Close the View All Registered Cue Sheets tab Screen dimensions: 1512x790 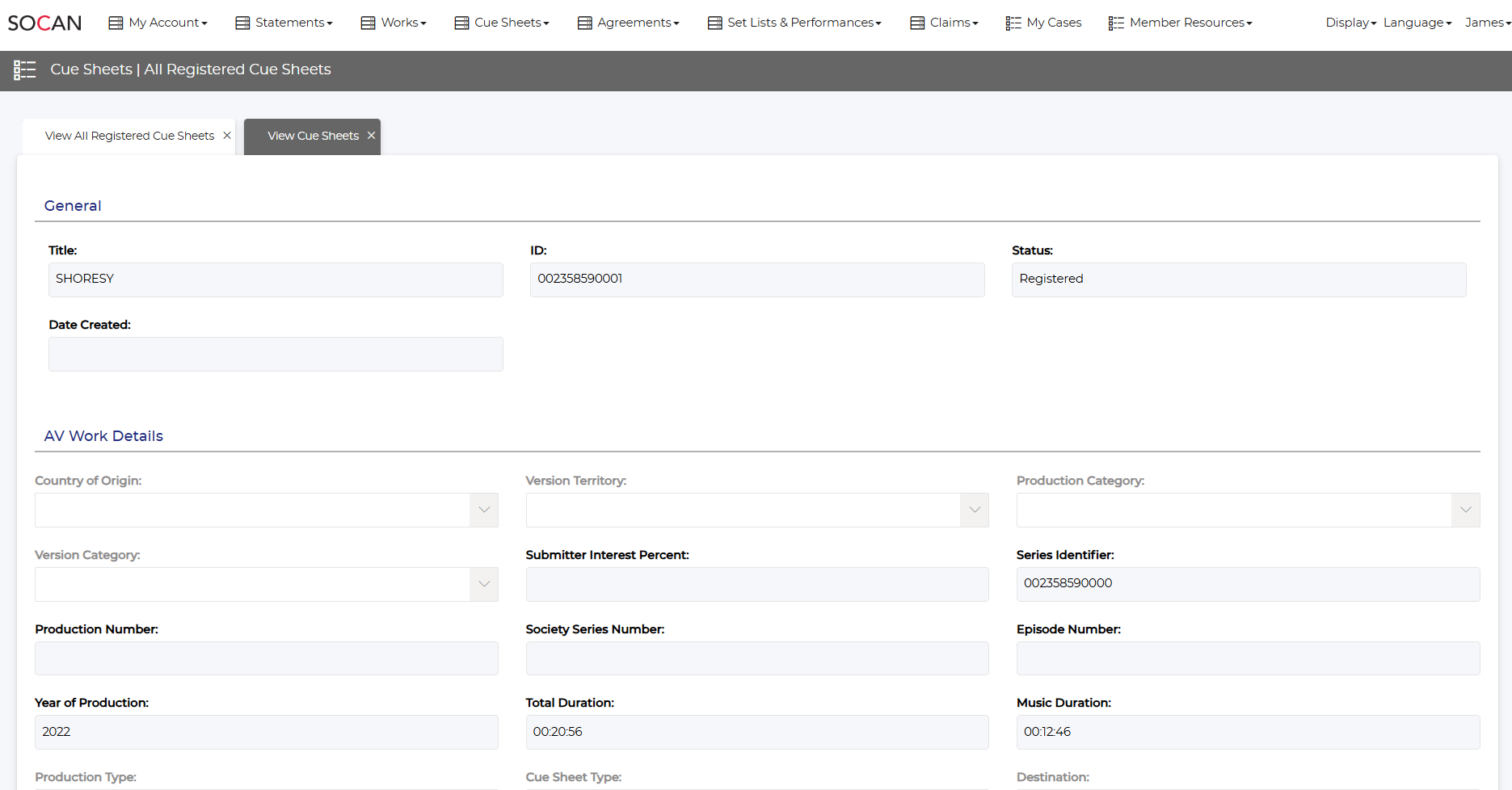coord(227,136)
